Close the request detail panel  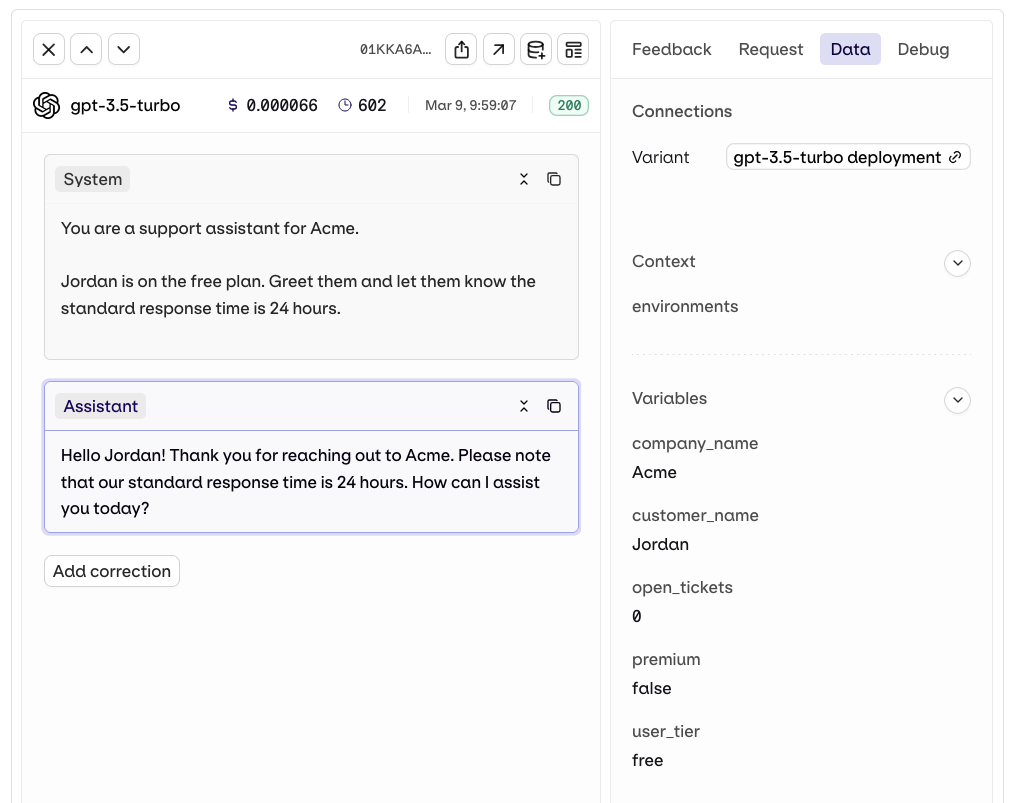point(49,49)
